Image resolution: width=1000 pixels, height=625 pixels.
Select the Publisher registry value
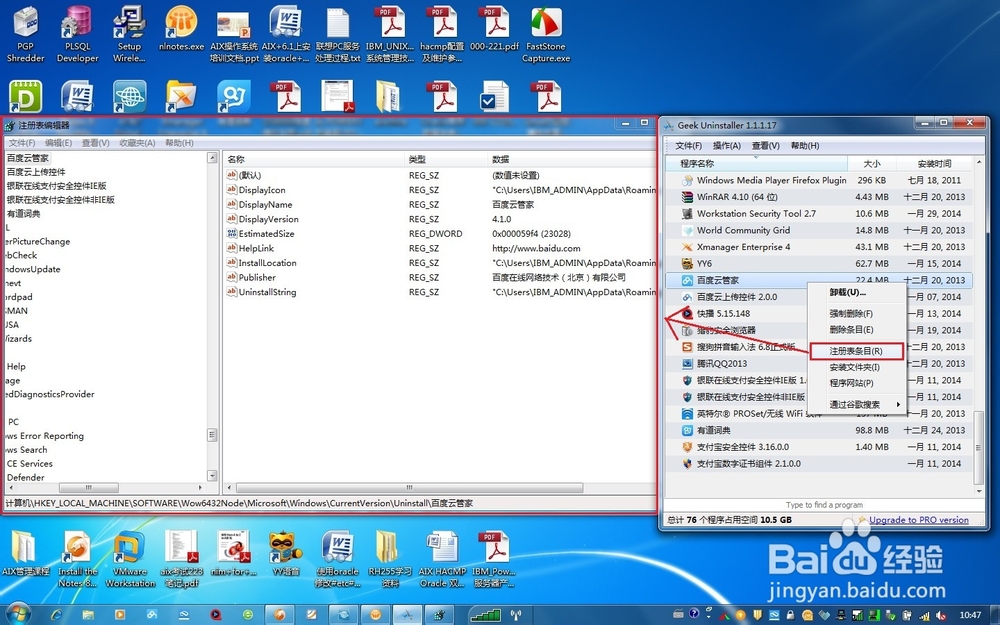(x=257, y=277)
